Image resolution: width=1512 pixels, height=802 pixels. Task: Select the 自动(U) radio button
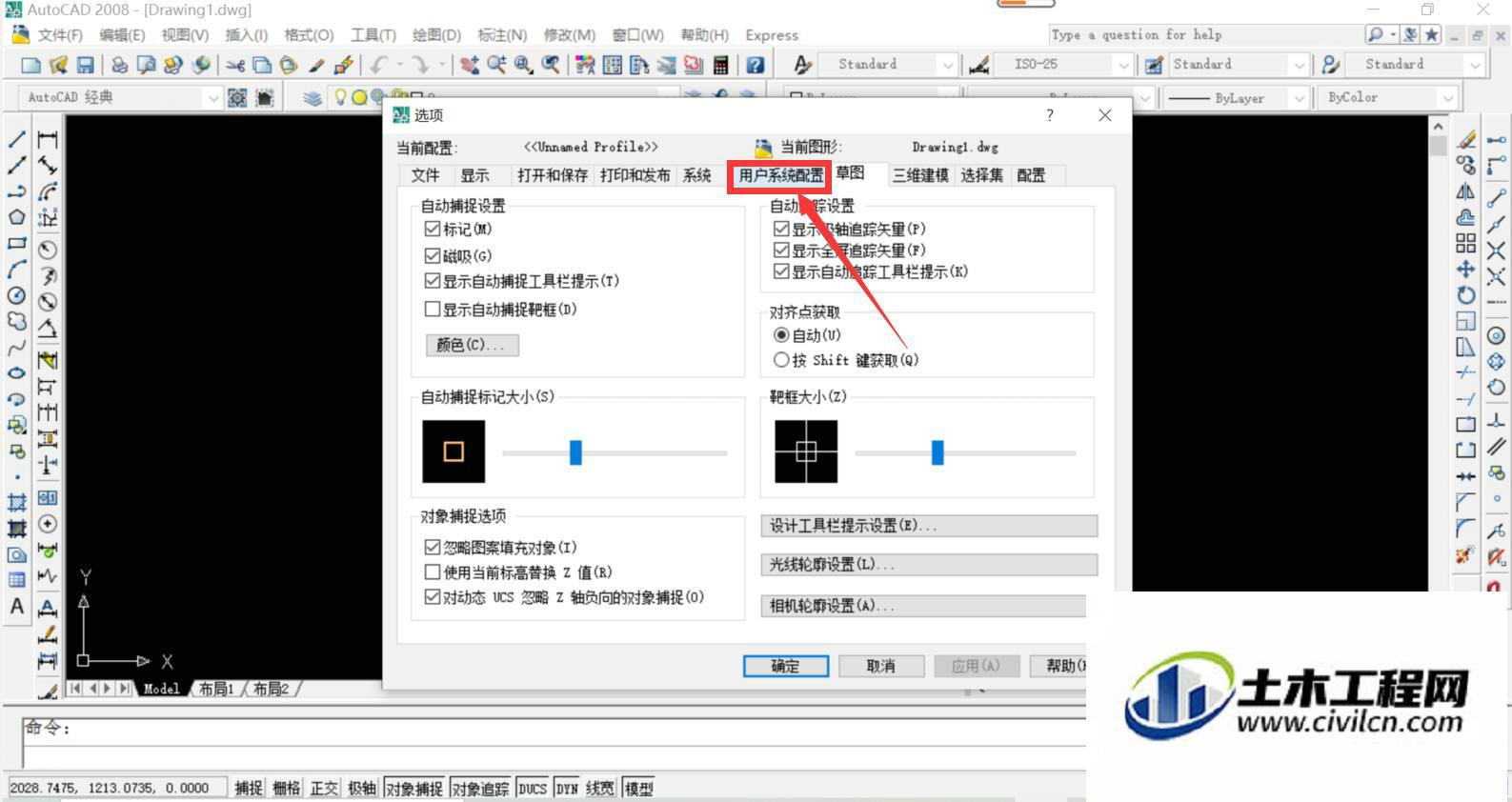[782, 335]
